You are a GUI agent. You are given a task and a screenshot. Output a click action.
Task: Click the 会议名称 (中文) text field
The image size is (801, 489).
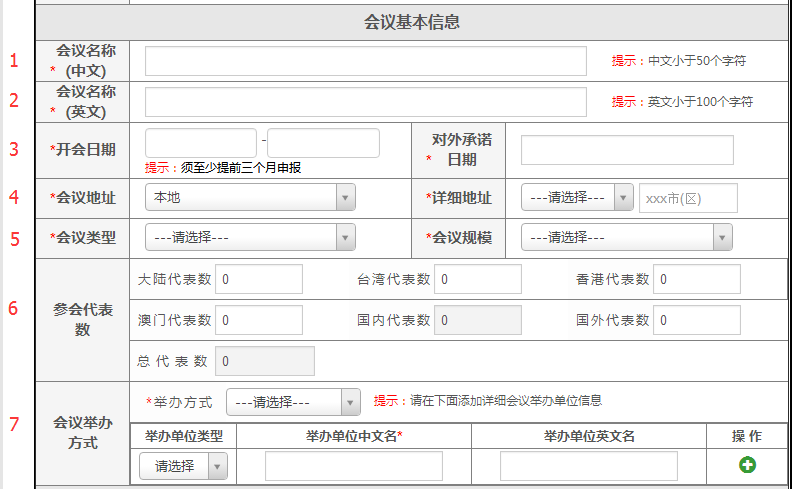coord(365,61)
